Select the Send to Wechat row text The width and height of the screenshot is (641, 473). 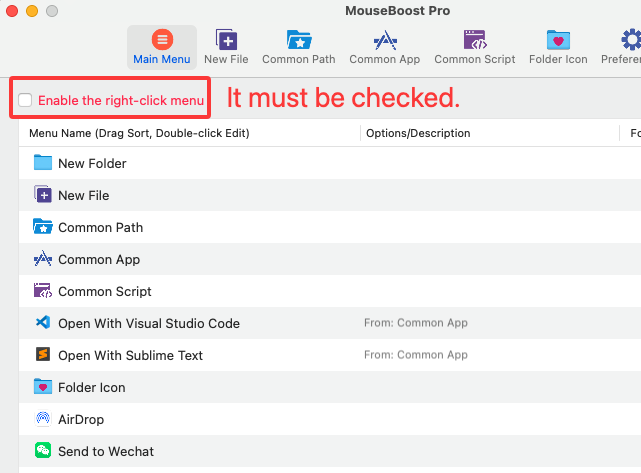(106, 451)
